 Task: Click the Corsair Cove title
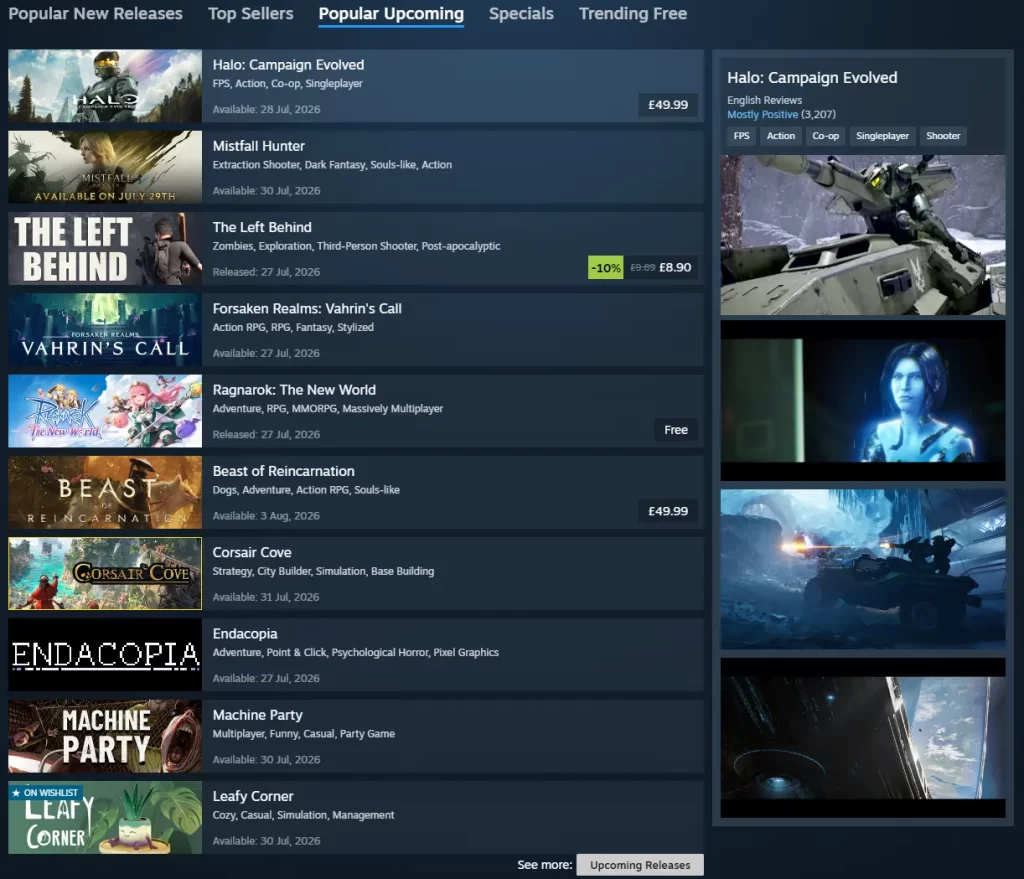[x=252, y=552]
